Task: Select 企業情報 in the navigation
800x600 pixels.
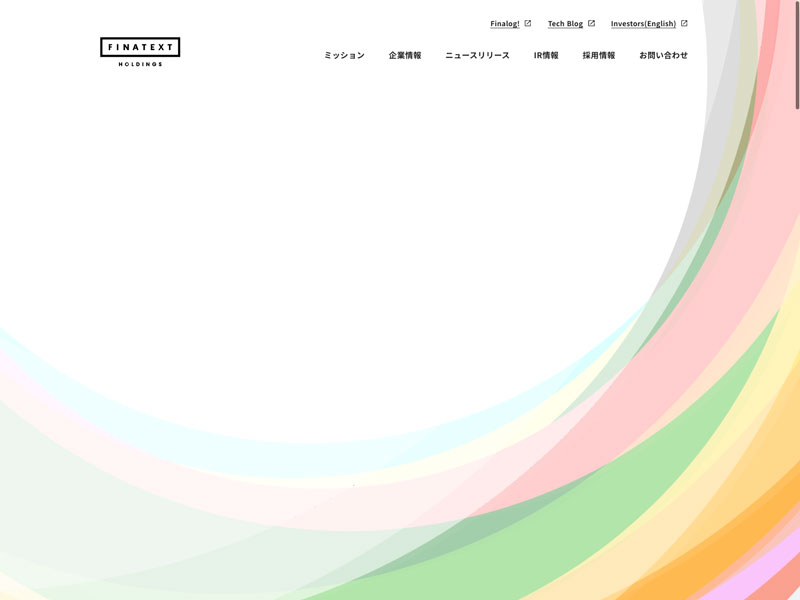Action: 405,55
